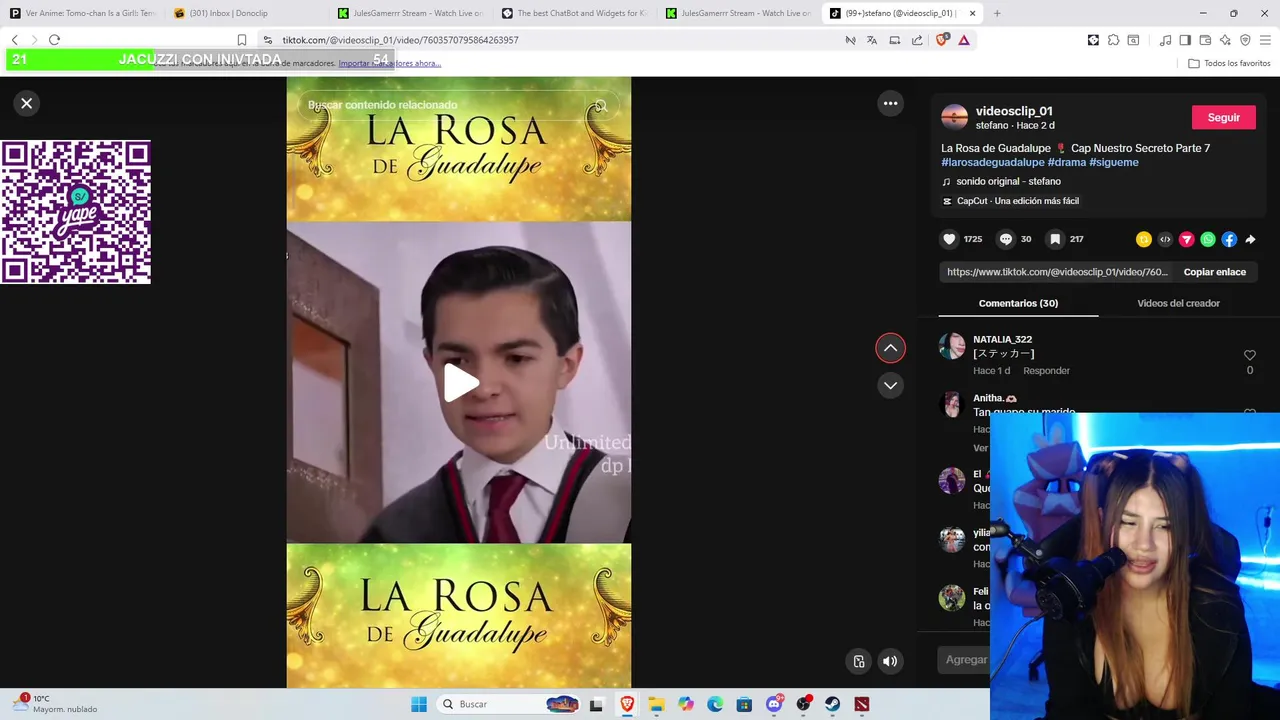
Task: Open translate page icon in address bar
Action: pyautogui.click(x=872, y=40)
